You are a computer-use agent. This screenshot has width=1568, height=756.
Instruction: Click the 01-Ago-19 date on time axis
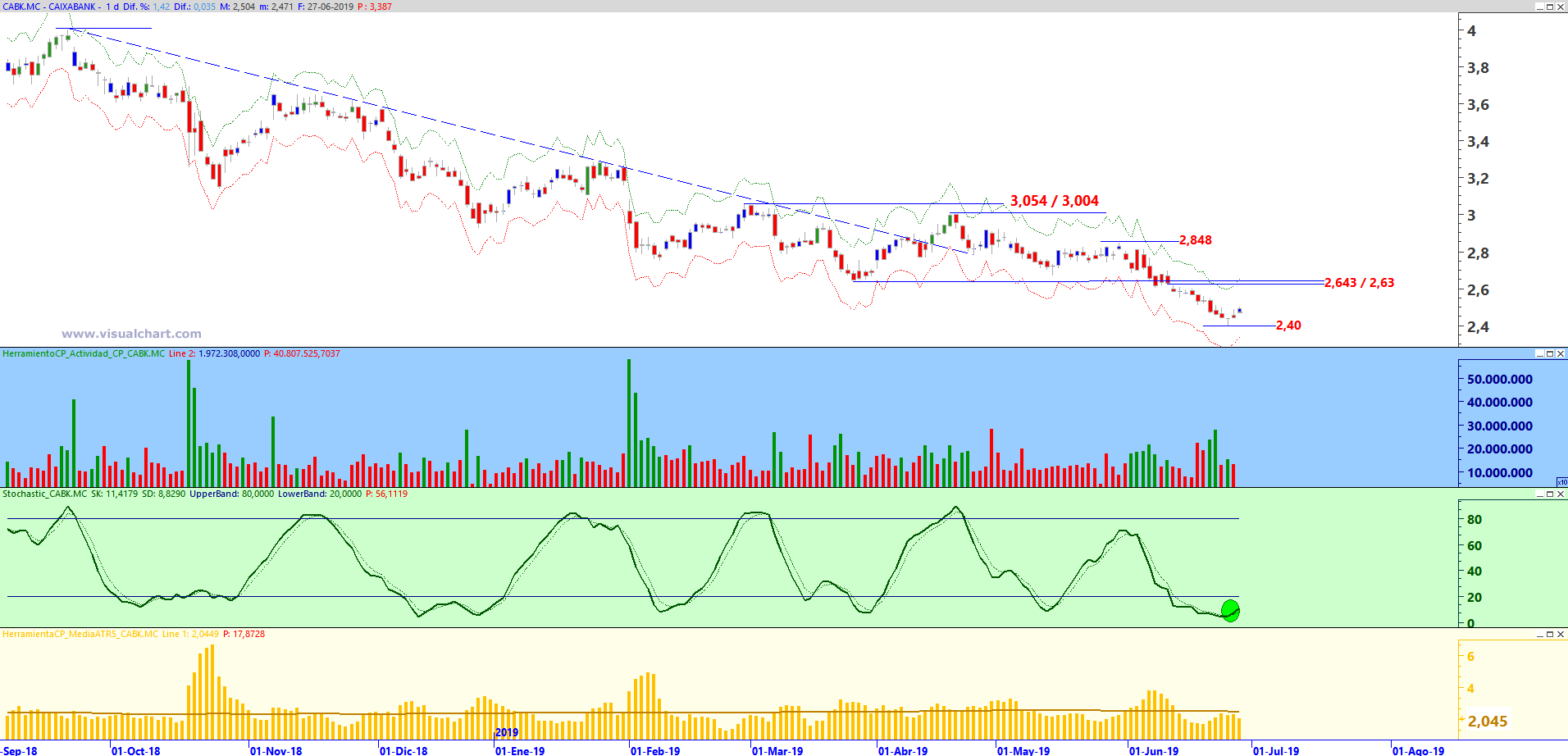[x=1419, y=750]
